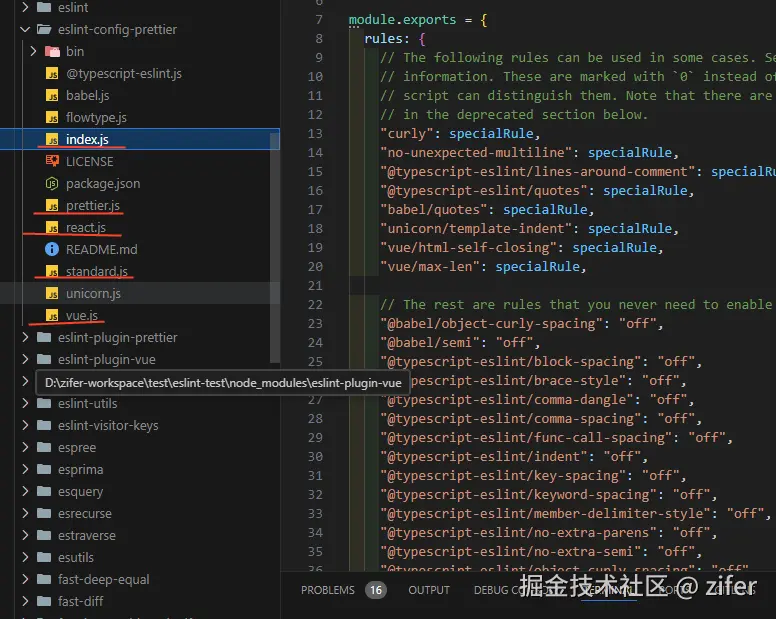This screenshot has height=619, width=776.
Task: Click "@babel/semi" on line 24
Action: (x=430, y=342)
